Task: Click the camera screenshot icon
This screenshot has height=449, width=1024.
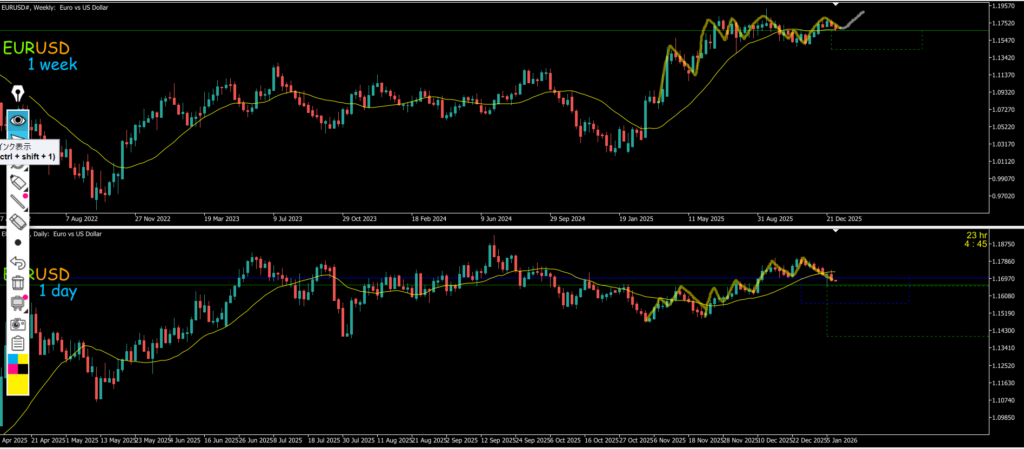Action: tap(18, 324)
